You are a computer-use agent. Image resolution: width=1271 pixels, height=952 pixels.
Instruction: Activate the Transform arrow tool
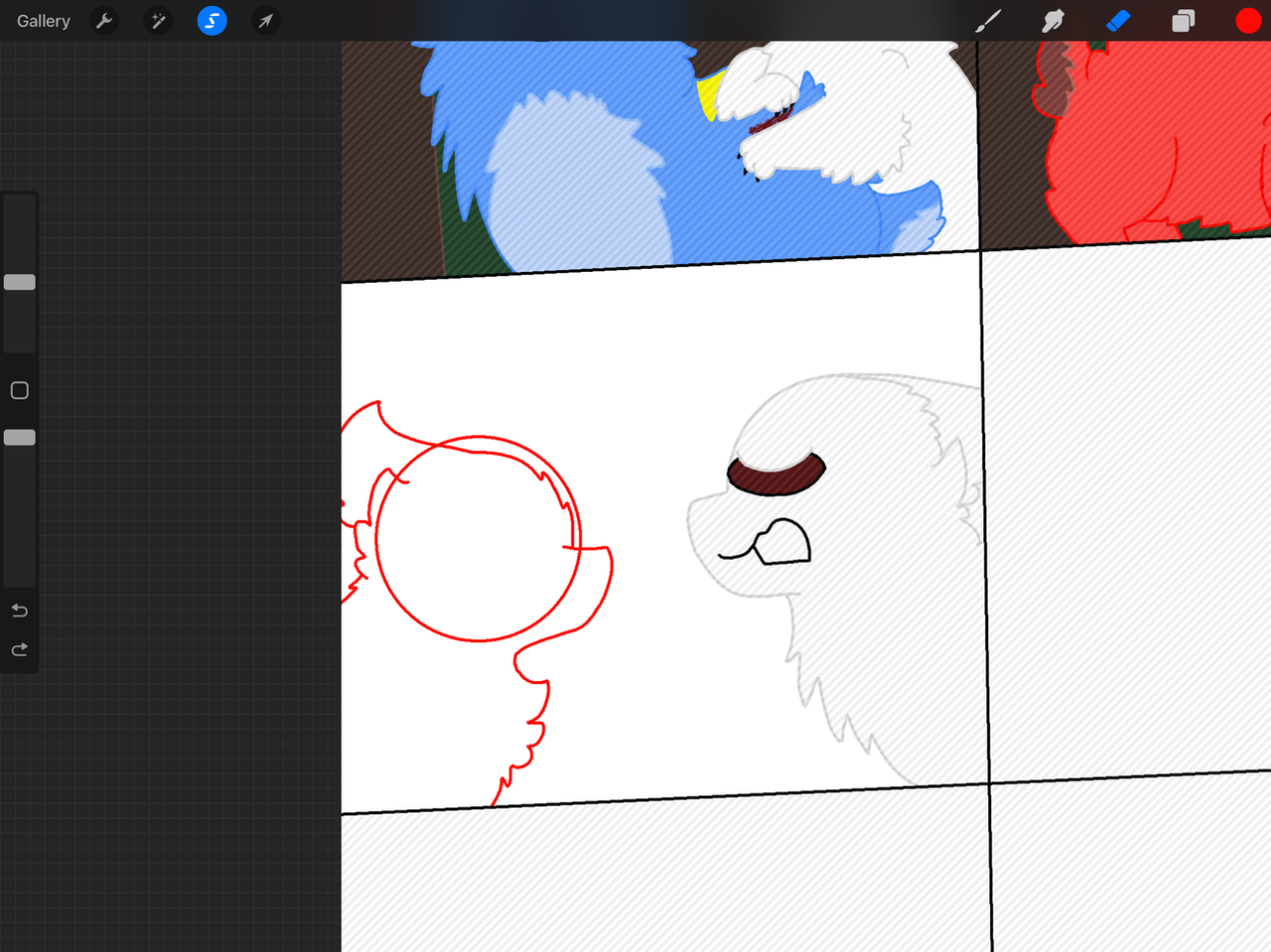(265, 21)
